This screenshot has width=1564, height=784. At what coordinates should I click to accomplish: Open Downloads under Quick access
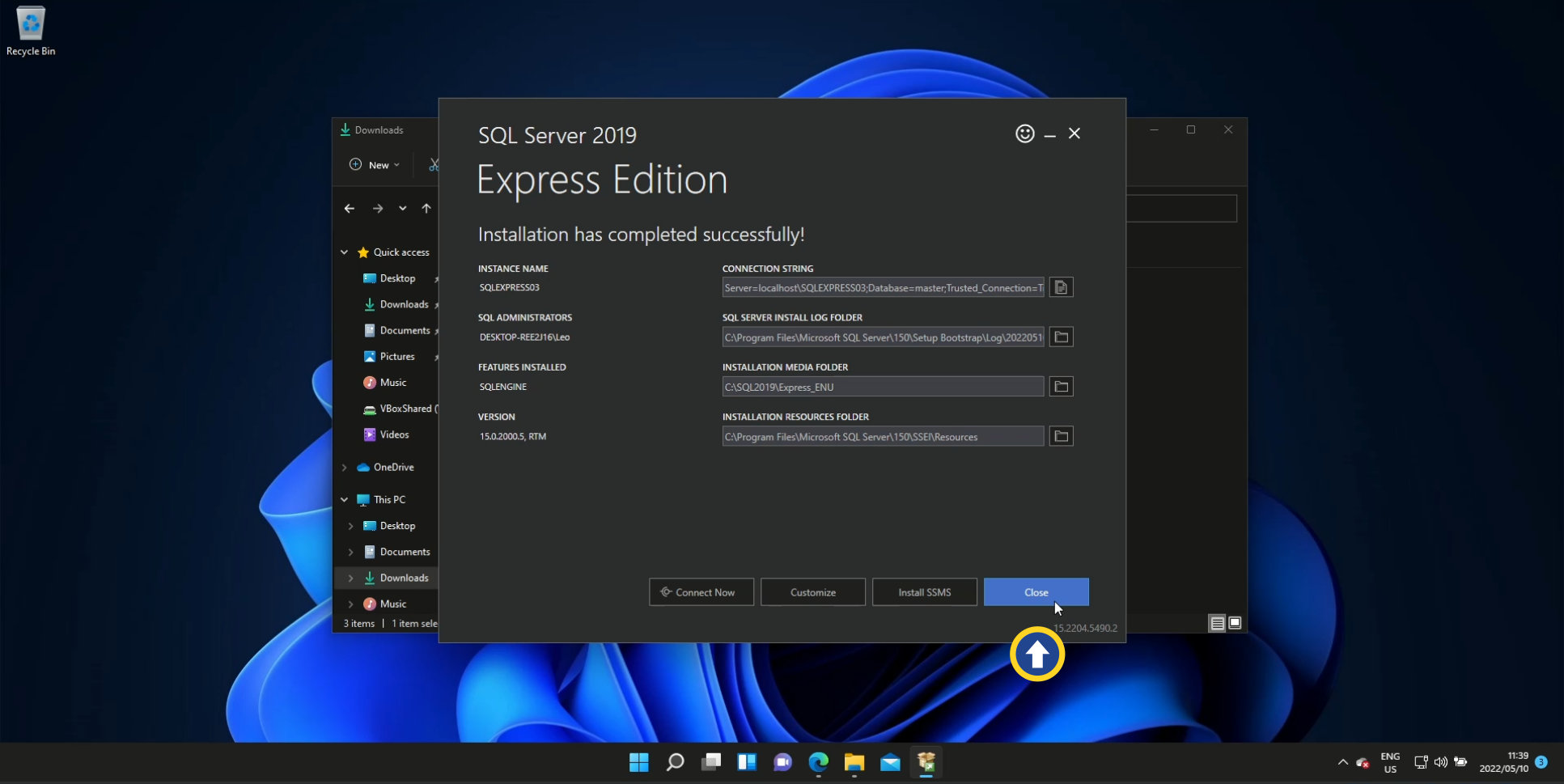396,304
